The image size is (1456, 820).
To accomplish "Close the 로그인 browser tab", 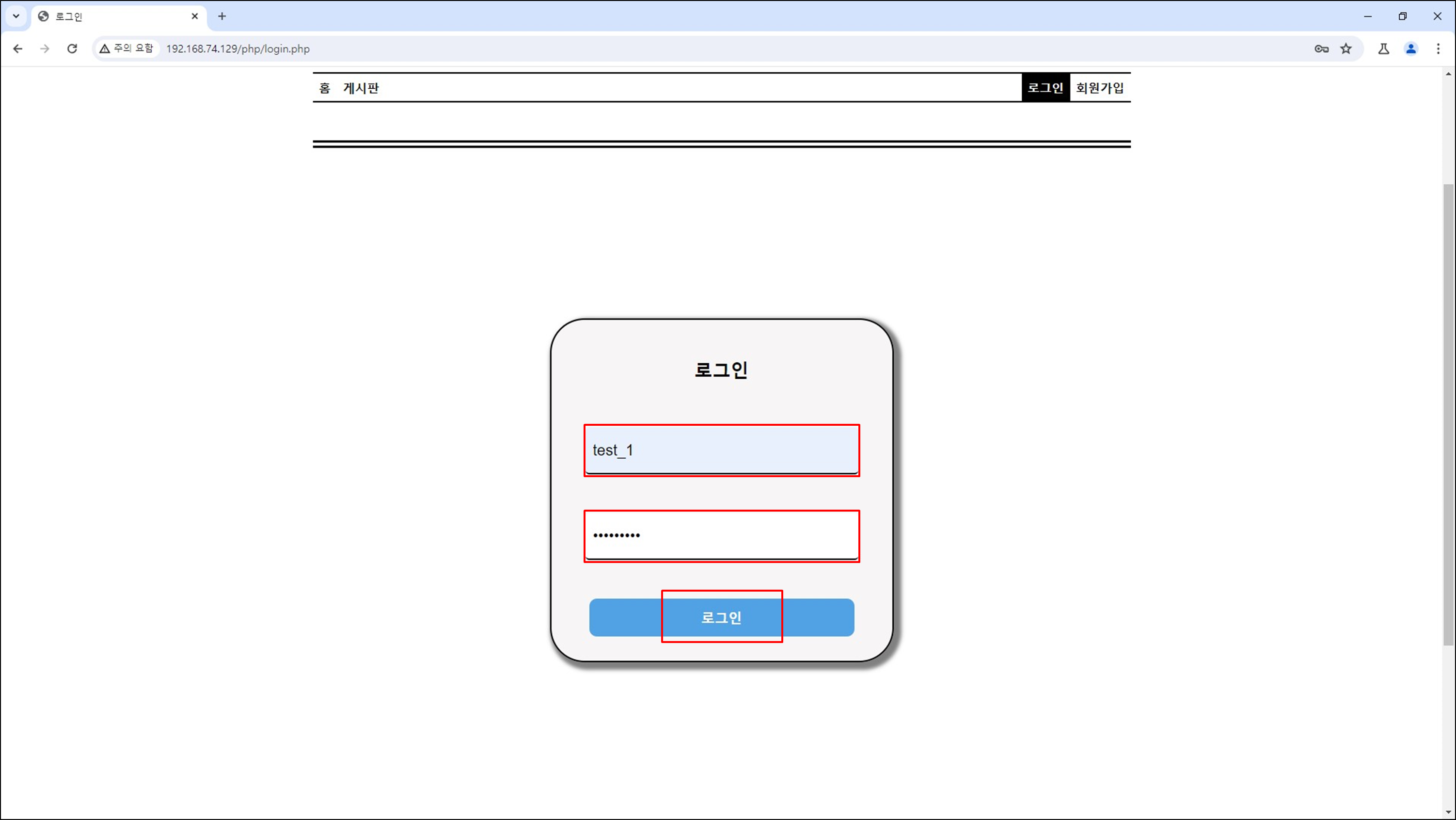I will pos(194,16).
